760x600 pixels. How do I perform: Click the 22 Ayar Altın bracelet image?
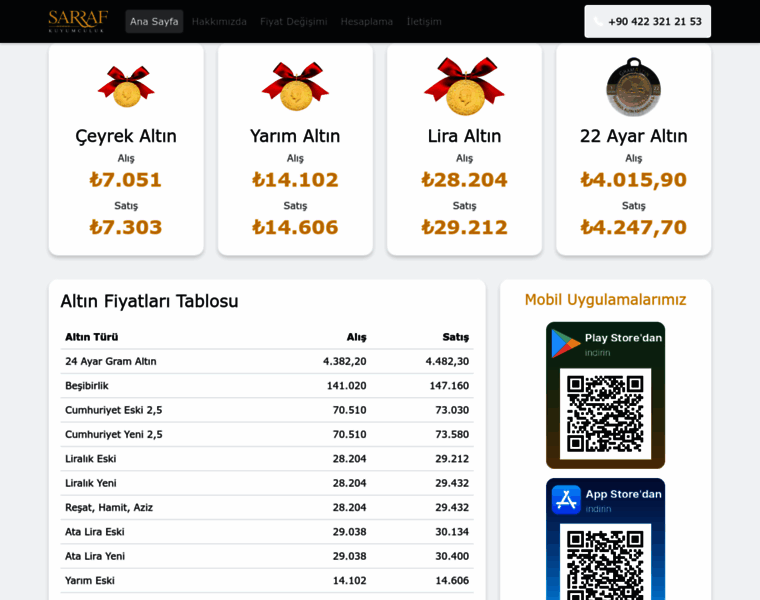coord(633,86)
